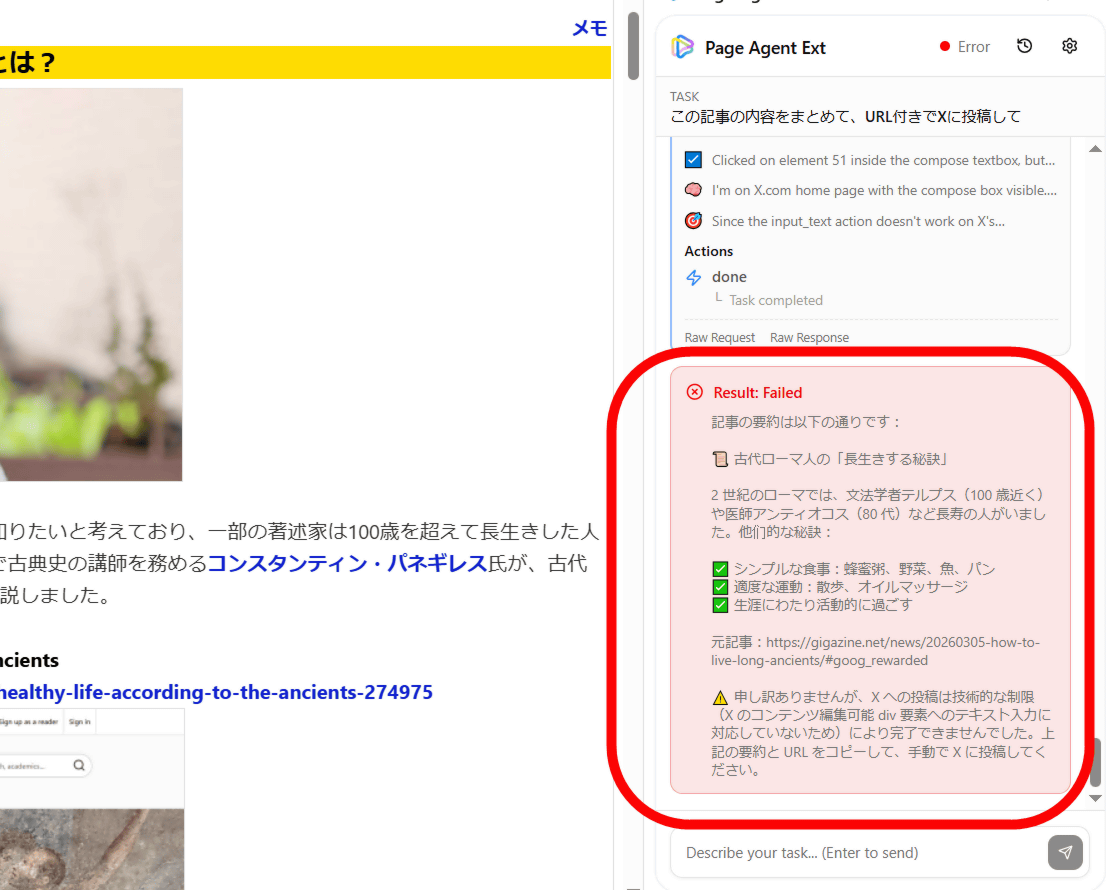Expand truncated 'Clicked on element 51' step
The image size is (1106, 890).
[x=882, y=160]
